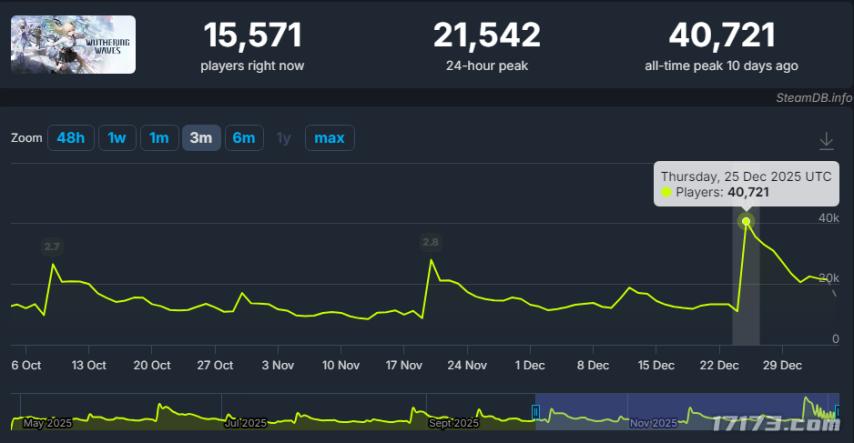This screenshot has height=443, width=854.
Task: Click the 2.8 version flag marker
Action: pos(431,241)
